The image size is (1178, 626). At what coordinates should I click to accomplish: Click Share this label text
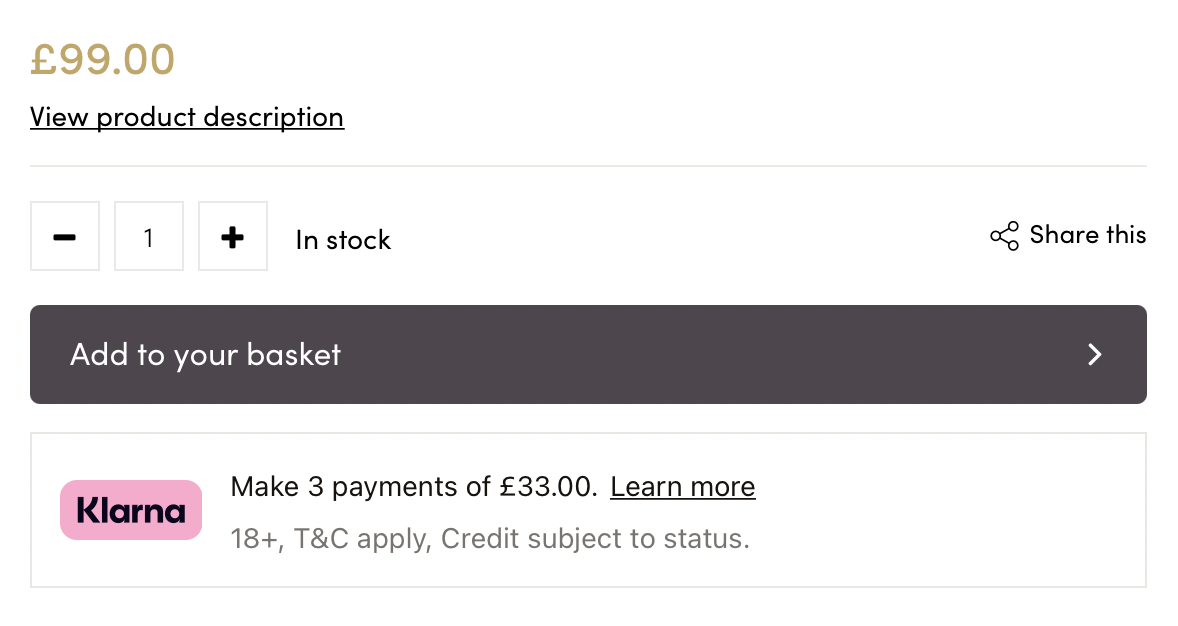tap(1088, 235)
